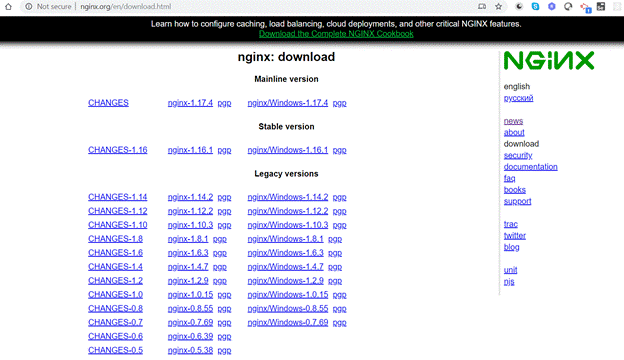Open CHANGES-1.12 link
Viewport: 624px width, 360px height.
[x=118, y=211]
